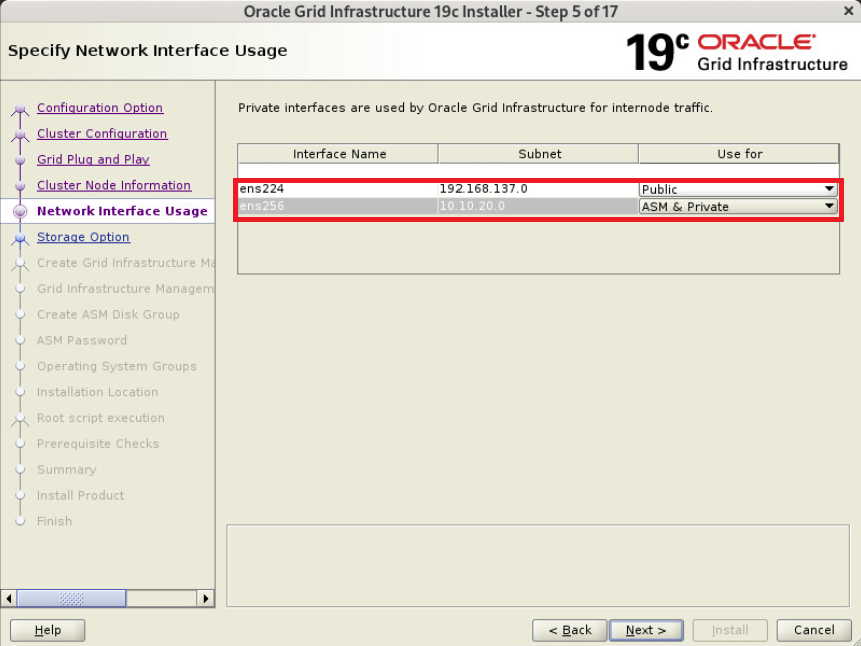Click the Summary step label
This screenshot has width=861, height=646.
[66, 469]
